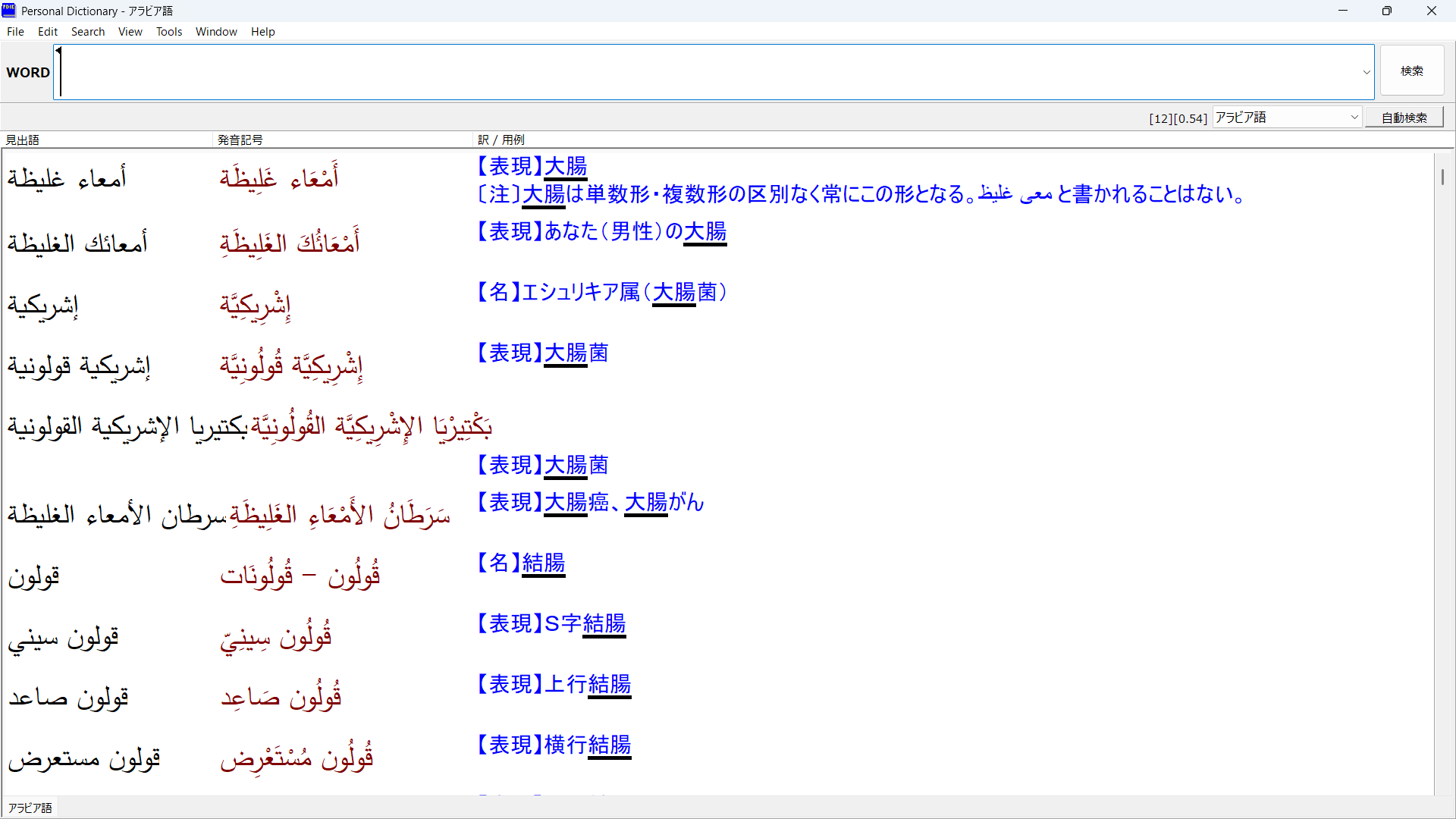Viewport: 1456px width, 819px height.
Task: Open the WORD history dropdown arrow
Action: (1366, 73)
